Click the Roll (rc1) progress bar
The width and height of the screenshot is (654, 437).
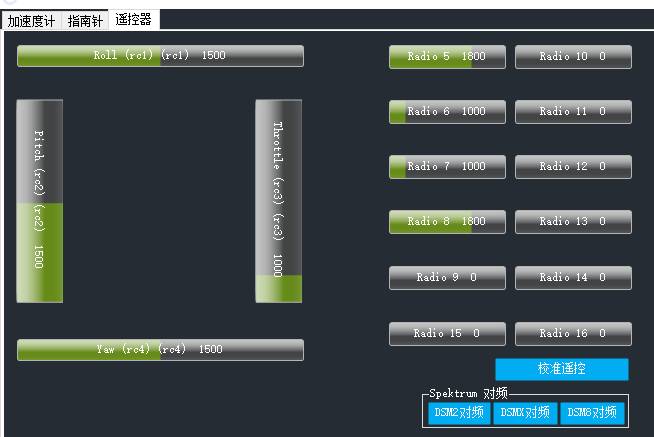tap(160, 56)
